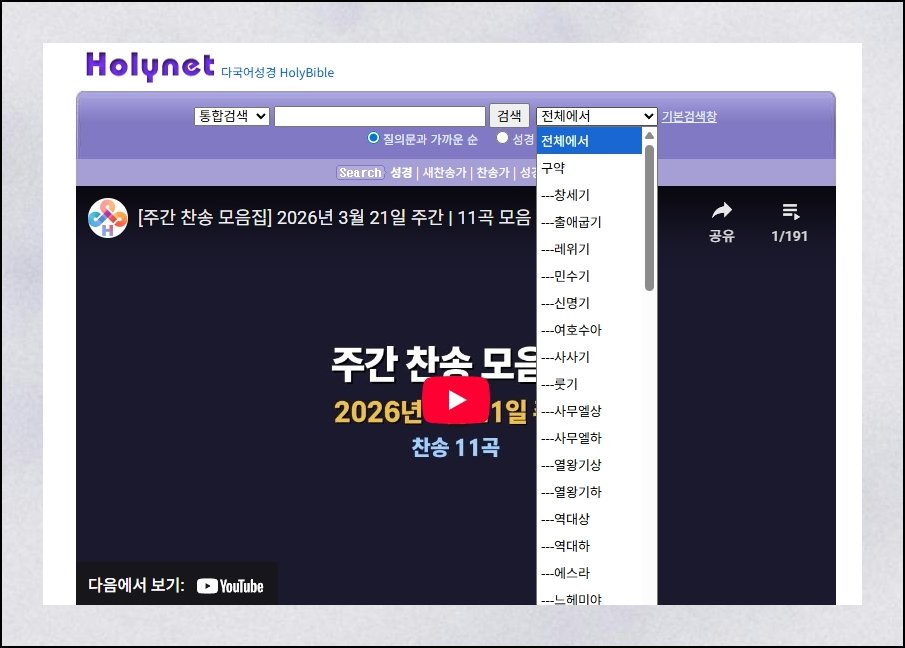Open the 통합검색 dropdown
The width and height of the screenshot is (905, 648).
[232, 116]
